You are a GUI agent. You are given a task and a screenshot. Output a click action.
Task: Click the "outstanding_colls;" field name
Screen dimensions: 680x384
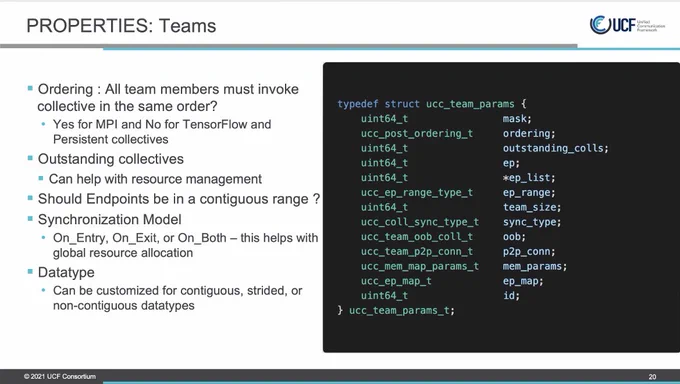click(556, 148)
